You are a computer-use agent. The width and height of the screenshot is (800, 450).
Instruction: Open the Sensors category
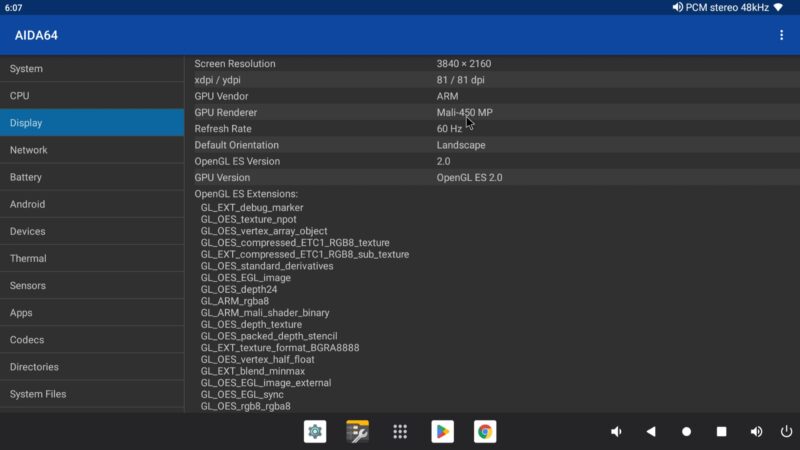point(92,285)
